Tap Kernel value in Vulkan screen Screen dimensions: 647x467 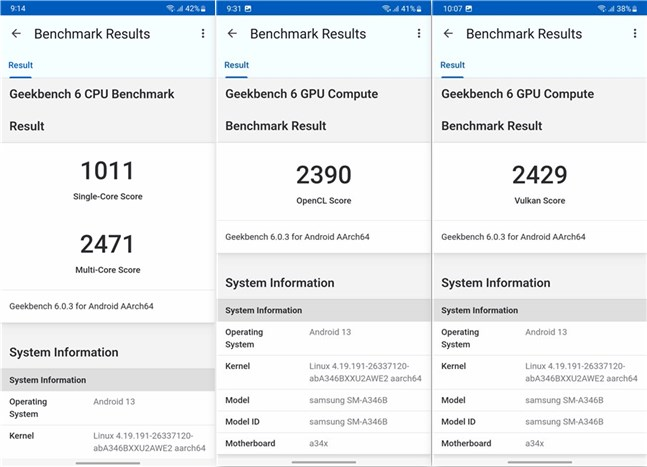click(x=581, y=372)
